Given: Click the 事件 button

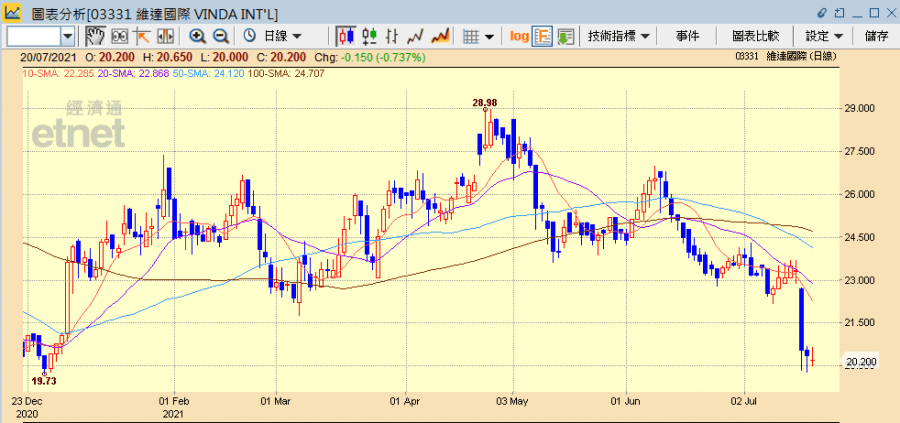Looking at the screenshot, I should (687, 36).
